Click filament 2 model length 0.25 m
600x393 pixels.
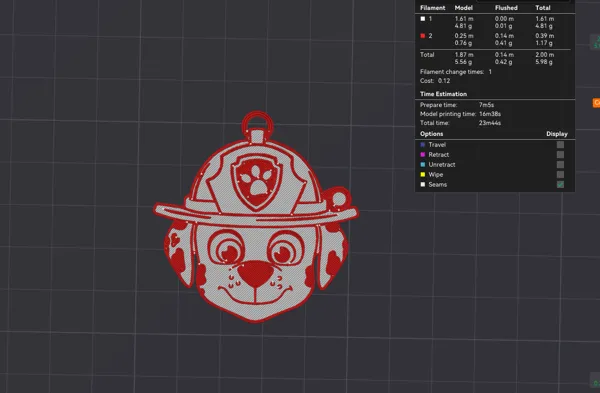click(x=464, y=36)
